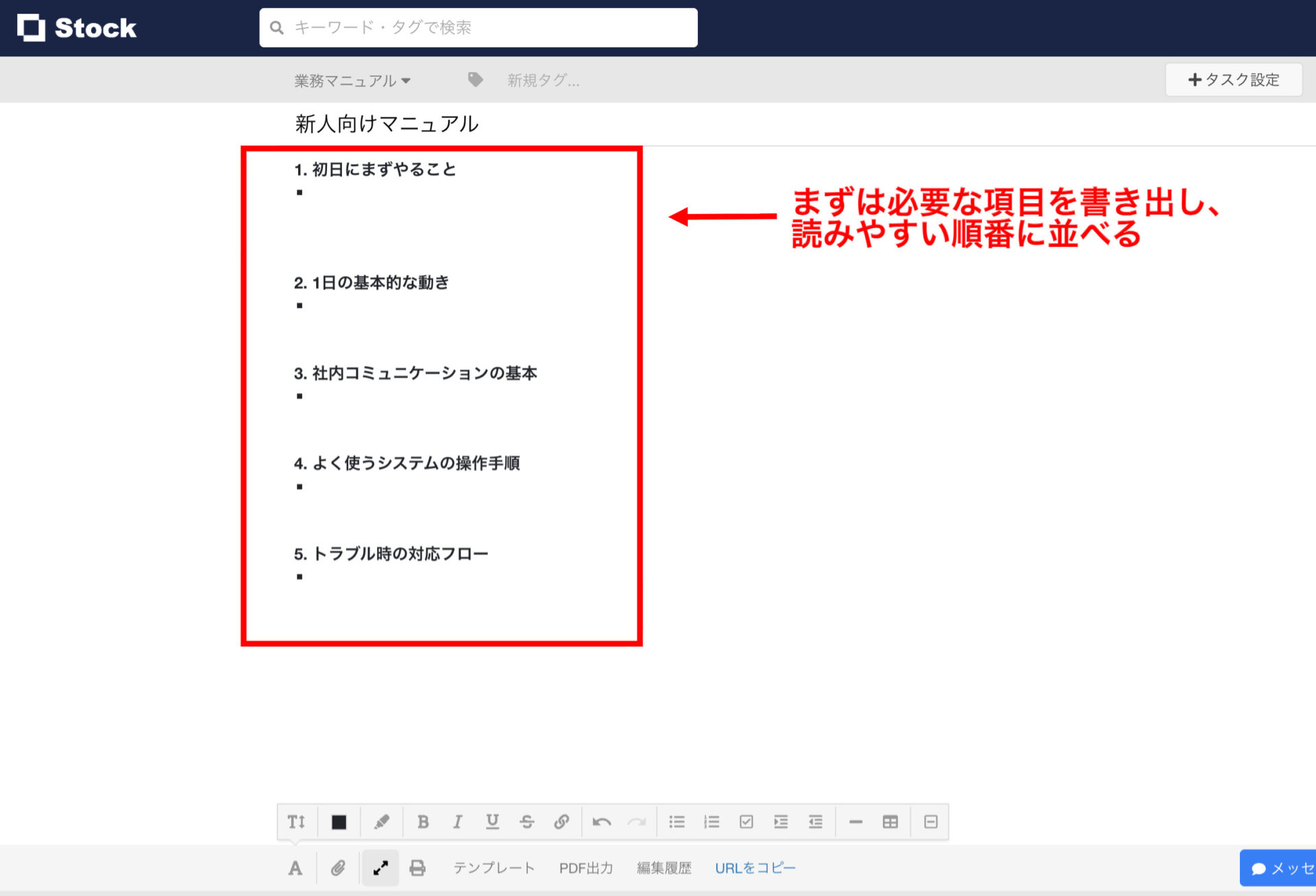Decrease indent of the line
Image resolution: width=1316 pixels, height=896 pixels.
click(x=815, y=821)
